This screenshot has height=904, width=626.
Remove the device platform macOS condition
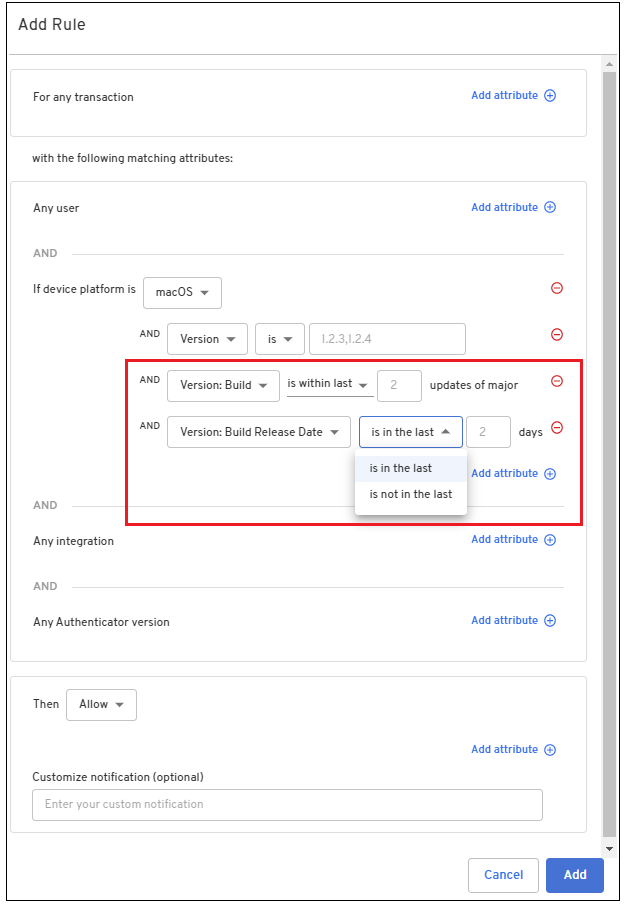click(557, 288)
